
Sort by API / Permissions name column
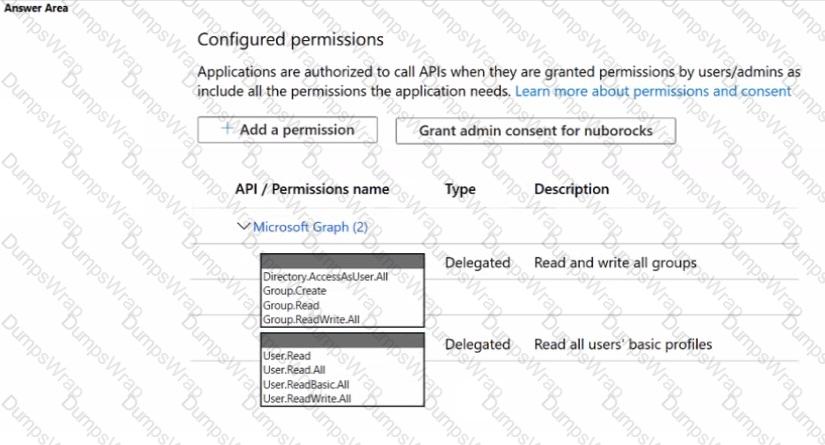312,189
